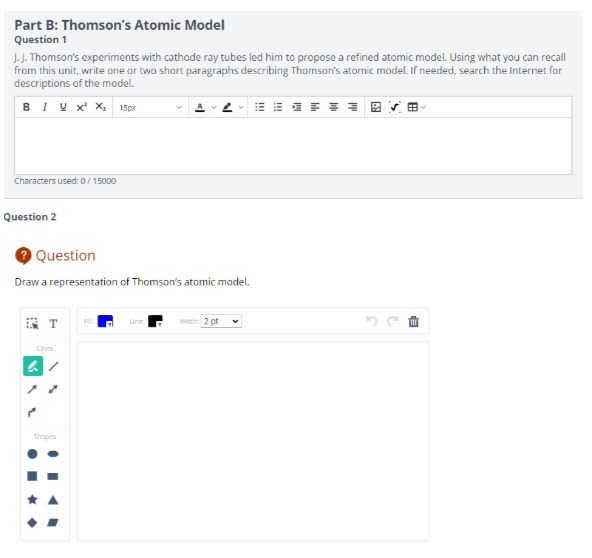Click the orange question mark icon
Screen dimensions: 592x558
coord(23,256)
